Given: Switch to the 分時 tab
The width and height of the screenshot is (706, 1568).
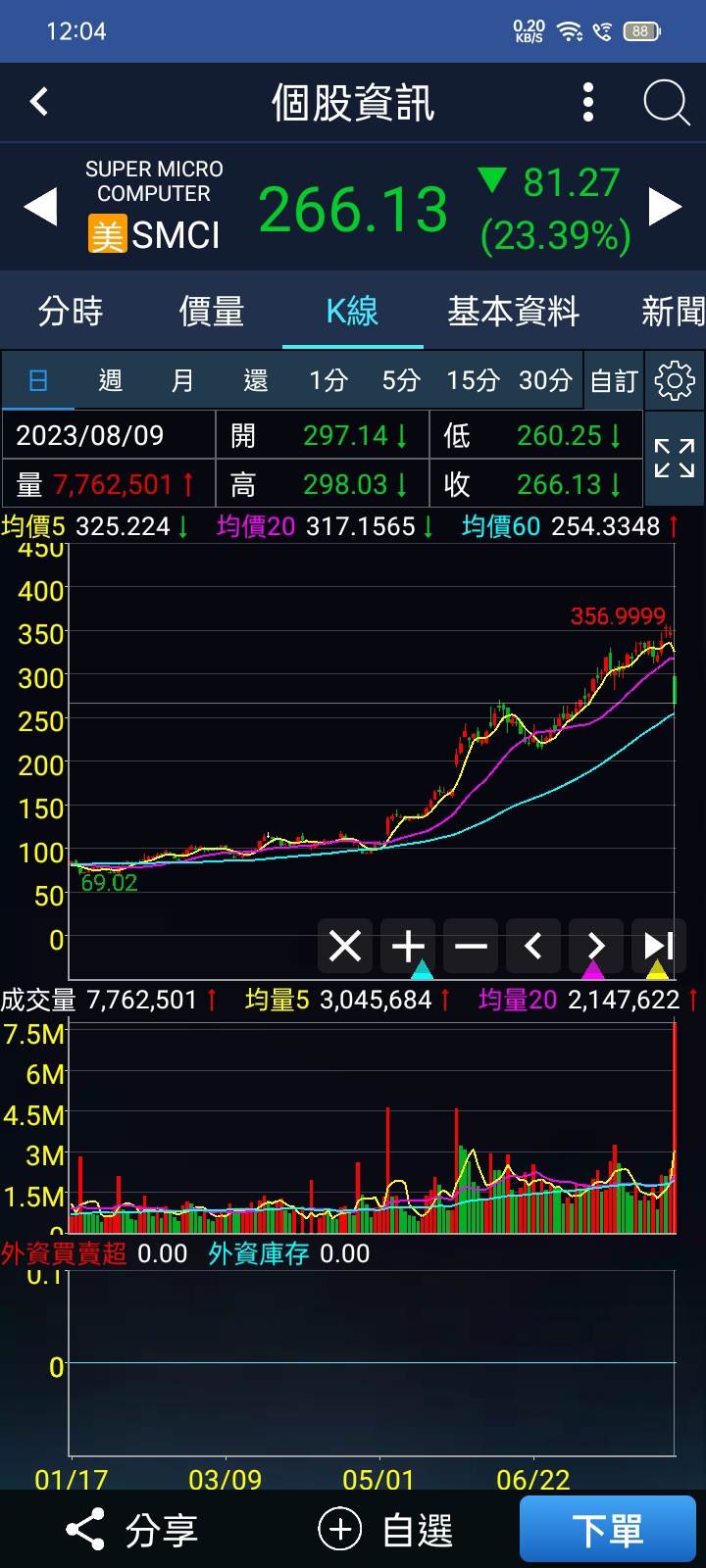Looking at the screenshot, I should pyautogui.click(x=71, y=312).
